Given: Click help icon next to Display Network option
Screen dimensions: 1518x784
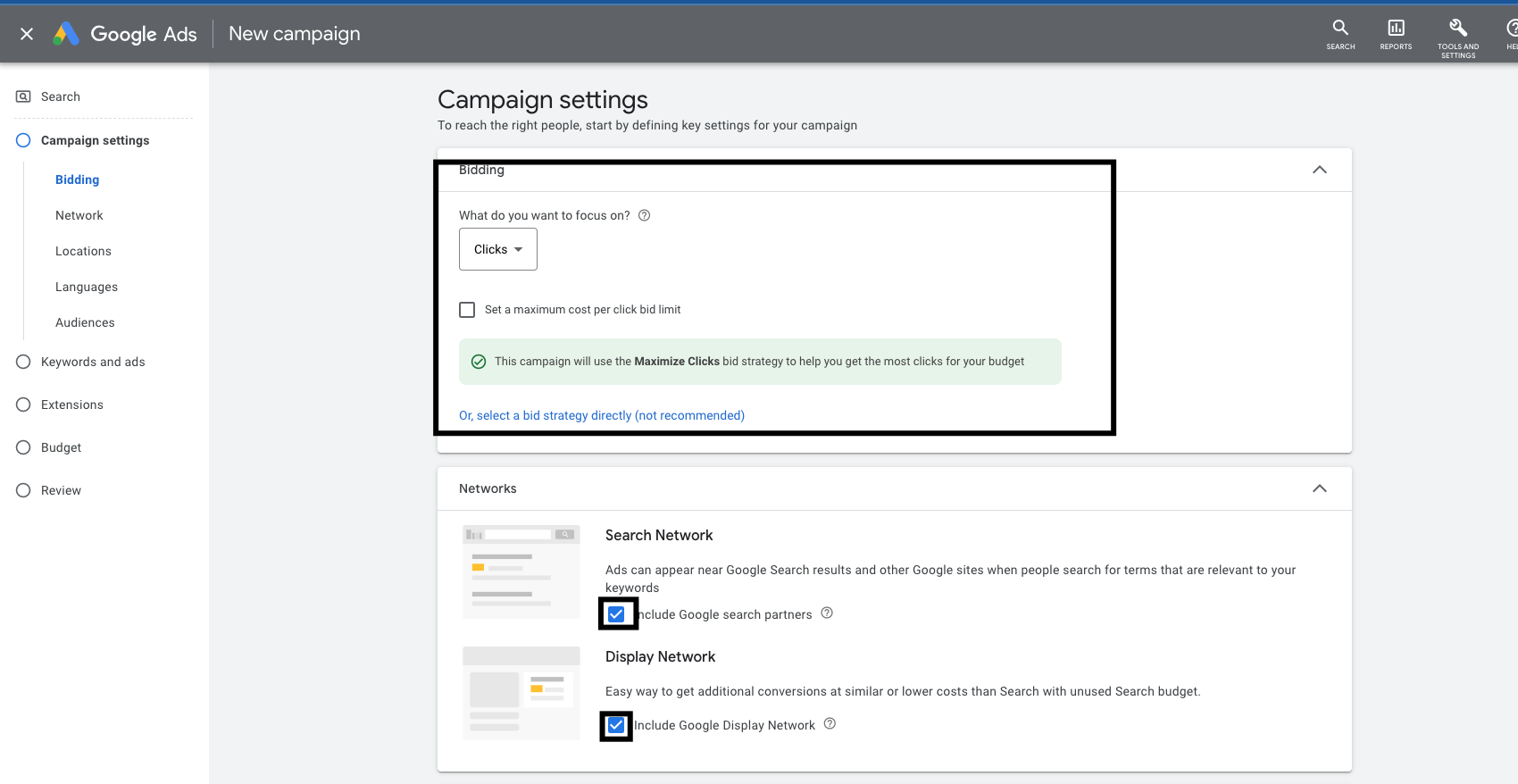Looking at the screenshot, I should [x=830, y=724].
